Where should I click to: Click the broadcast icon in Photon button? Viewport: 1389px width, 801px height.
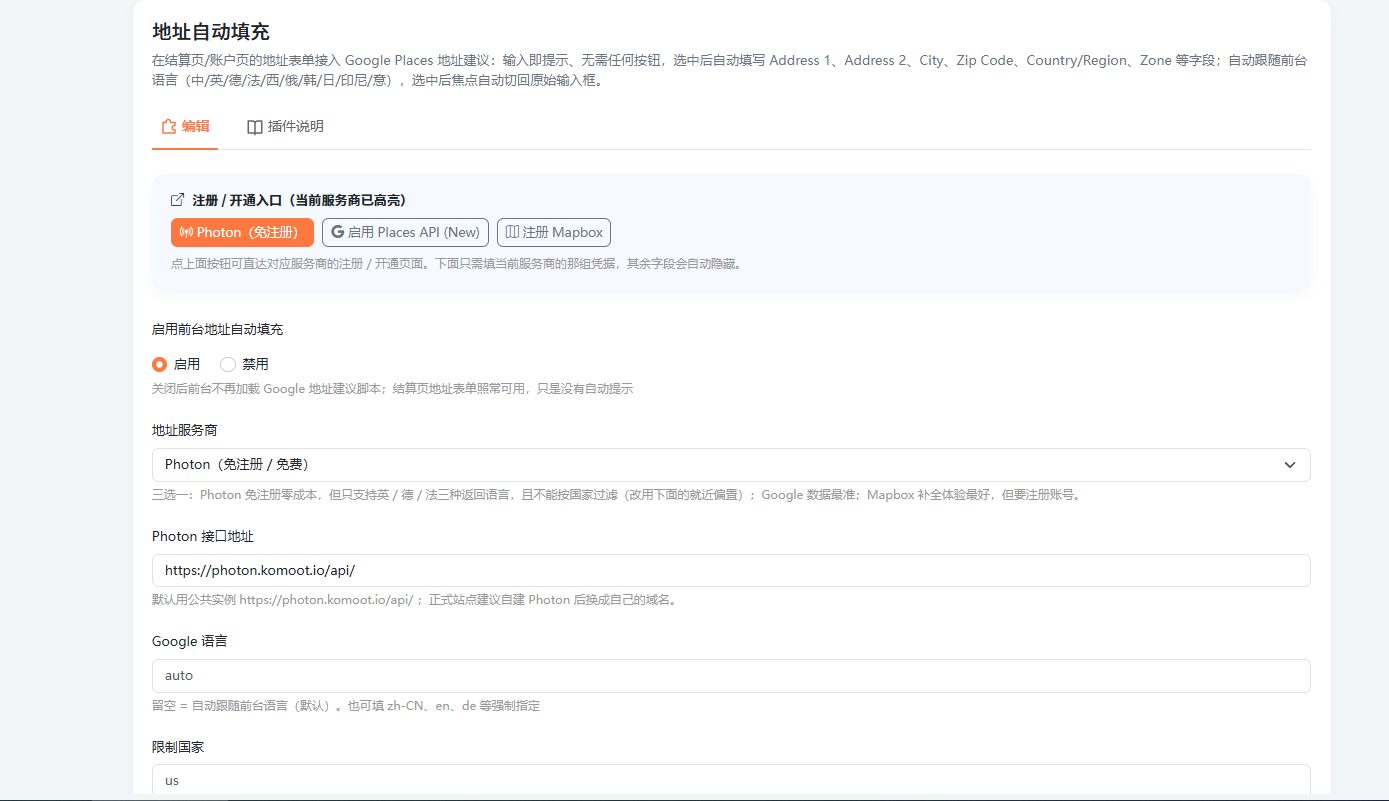[x=186, y=233]
